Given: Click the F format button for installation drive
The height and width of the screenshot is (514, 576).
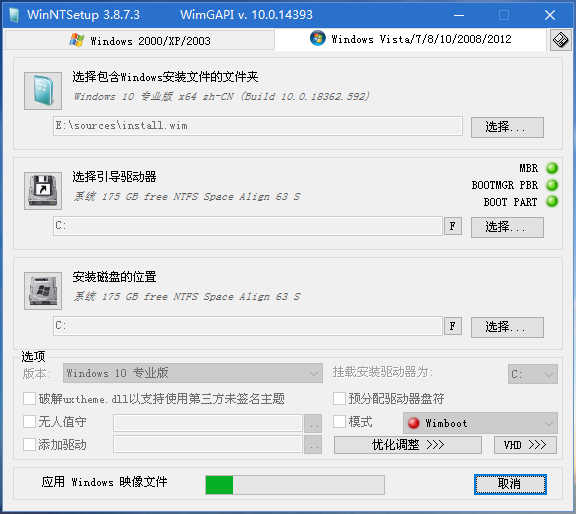Looking at the screenshot, I should tap(453, 326).
